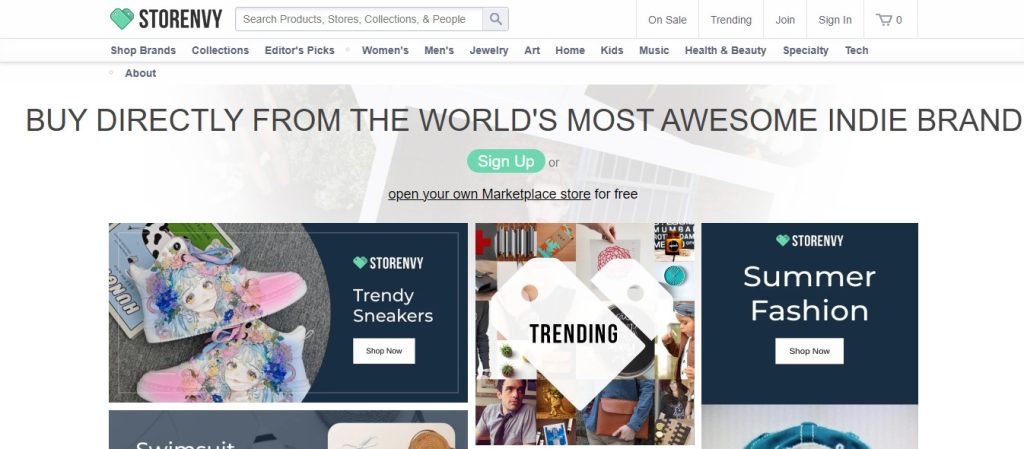This screenshot has width=1024, height=449.
Task: Select the Shop Brands menu item
Action: [143, 50]
